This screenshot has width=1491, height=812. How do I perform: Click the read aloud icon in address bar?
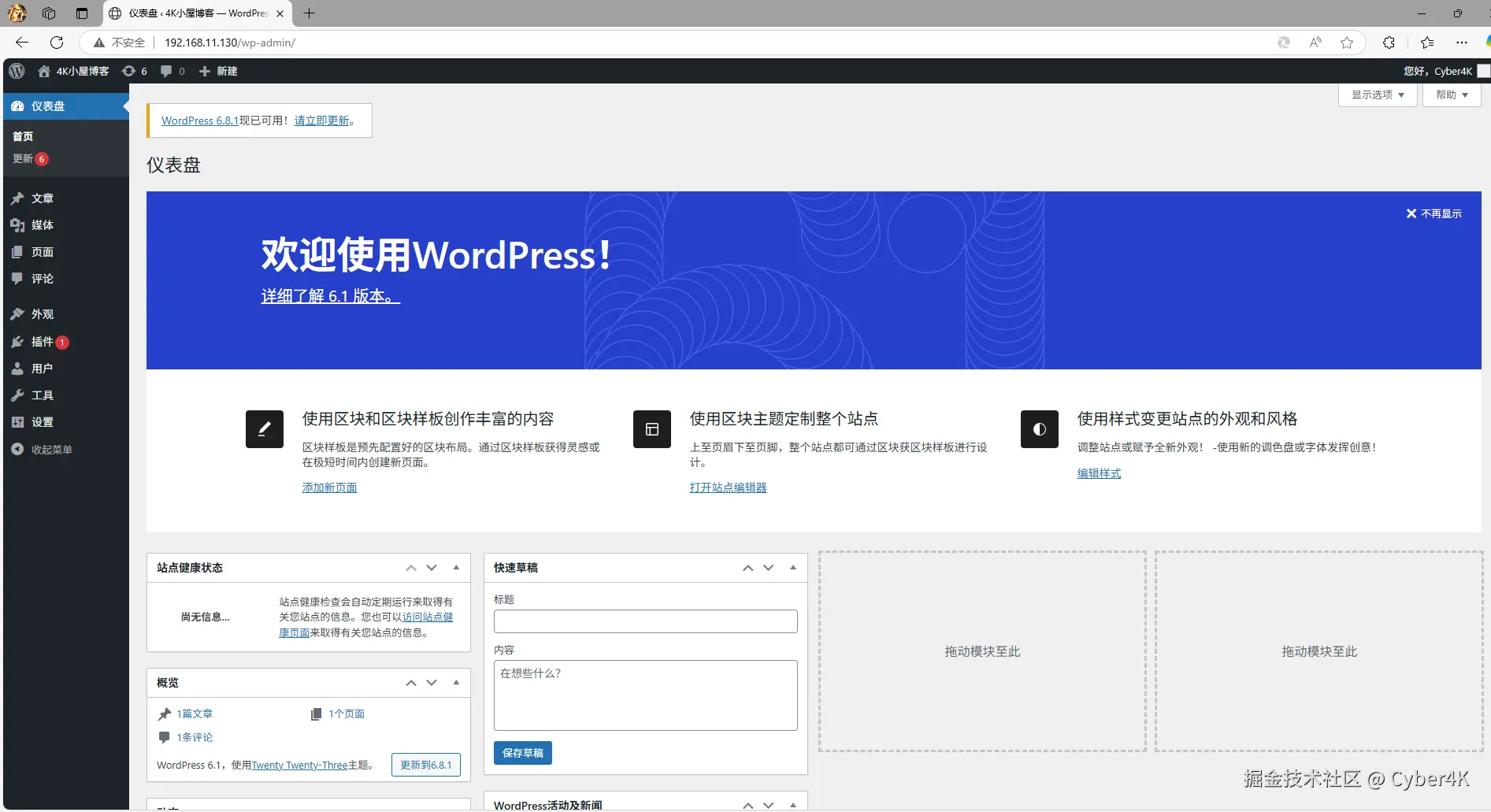pyautogui.click(x=1315, y=43)
